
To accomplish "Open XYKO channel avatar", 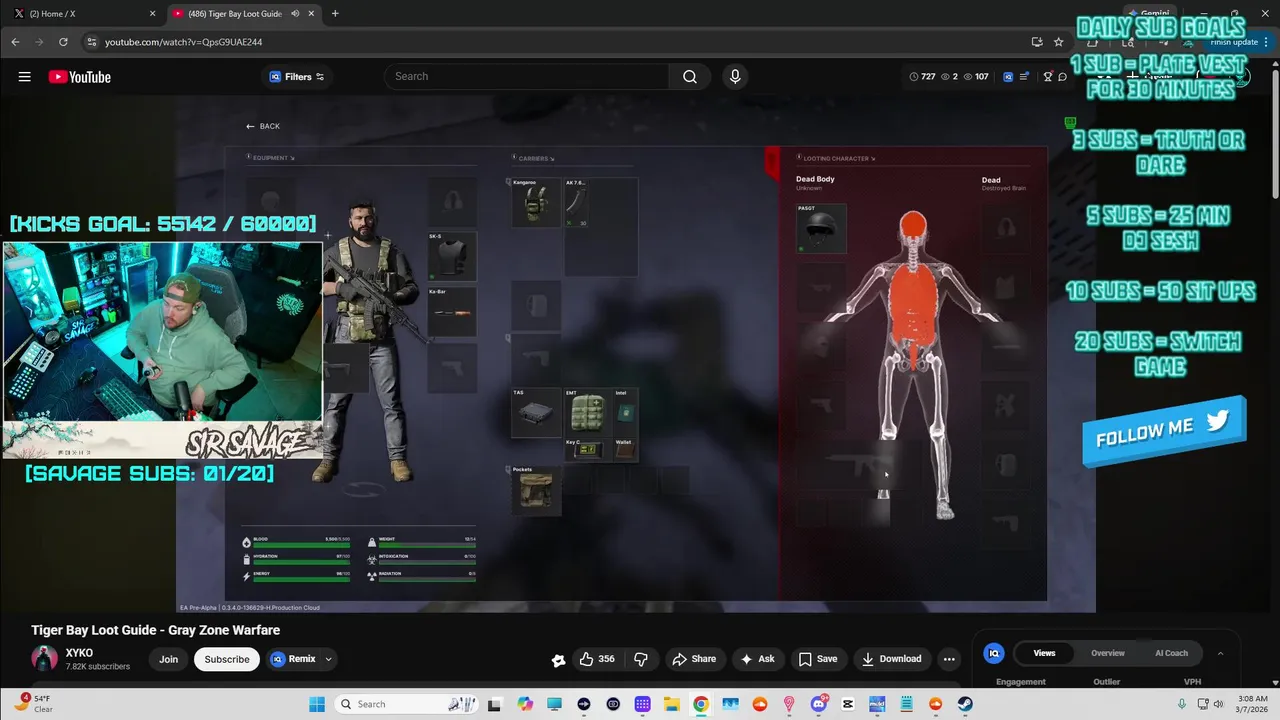I will [44, 659].
